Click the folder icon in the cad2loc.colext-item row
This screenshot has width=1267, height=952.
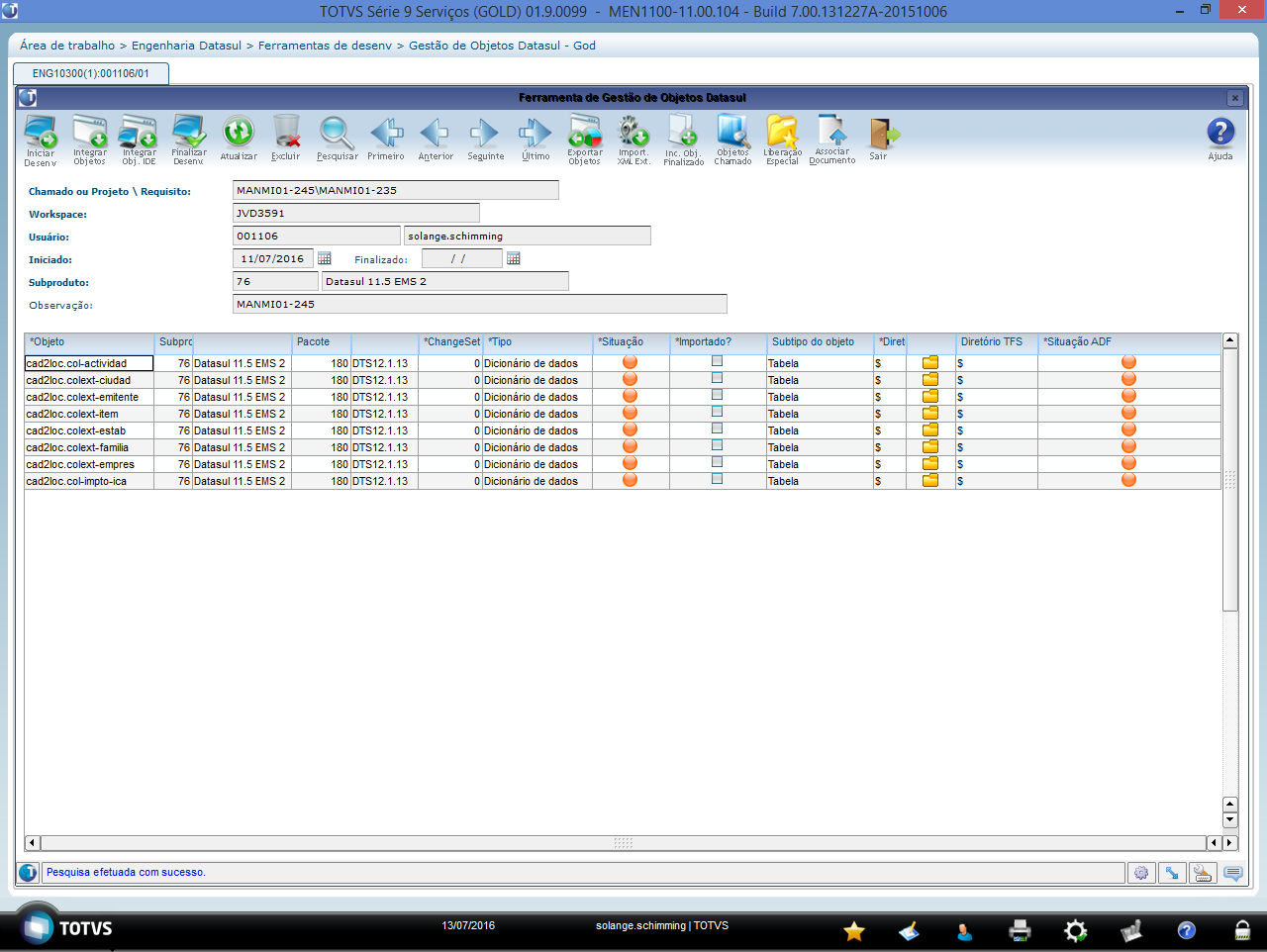pyautogui.click(x=930, y=414)
